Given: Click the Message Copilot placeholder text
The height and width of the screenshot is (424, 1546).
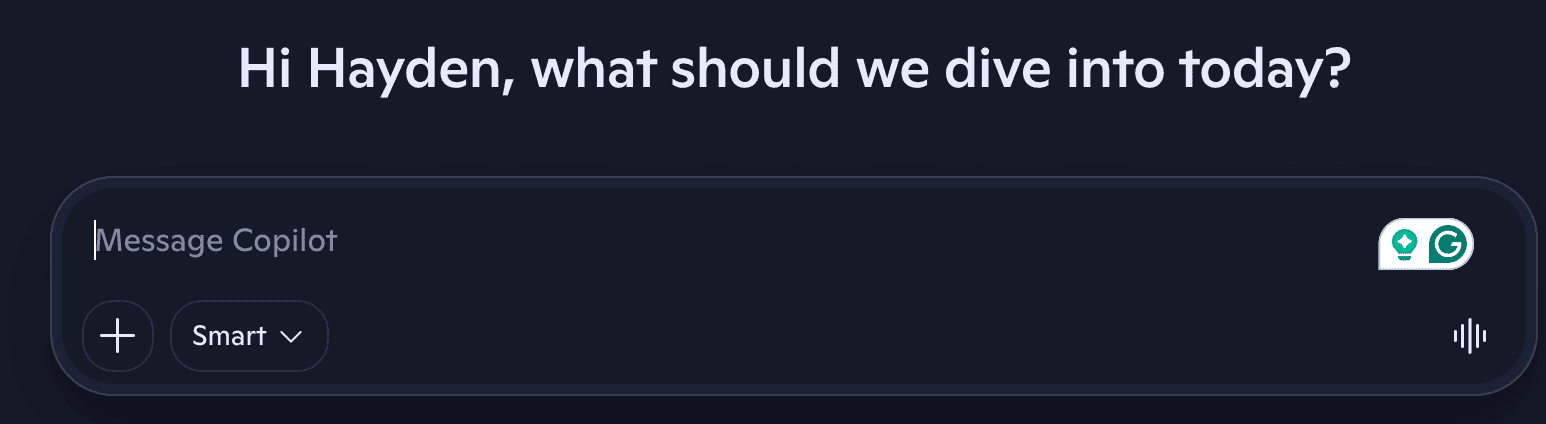Looking at the screenshot, I should click(x=216, y=241).
